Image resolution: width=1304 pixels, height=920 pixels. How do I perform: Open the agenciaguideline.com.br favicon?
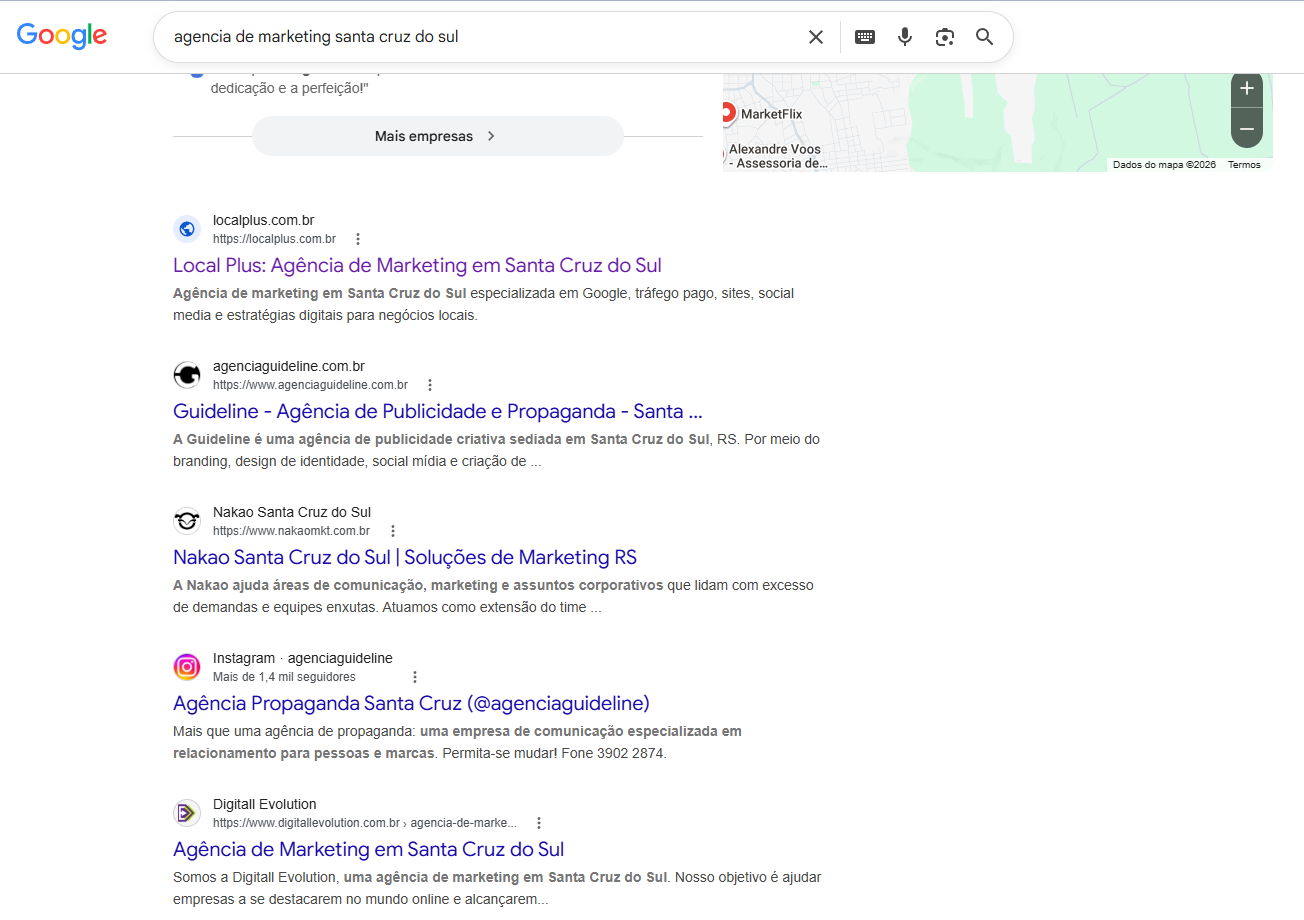coord(187,375)
